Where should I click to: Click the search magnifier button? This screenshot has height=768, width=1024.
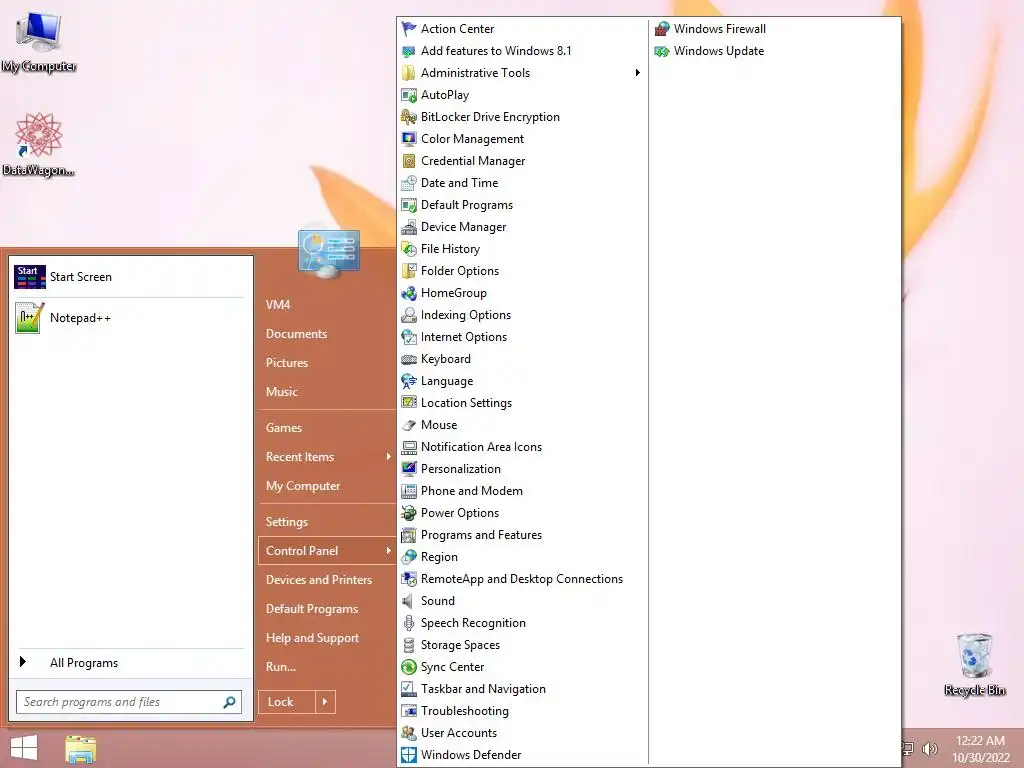click(x=229, y=702)
